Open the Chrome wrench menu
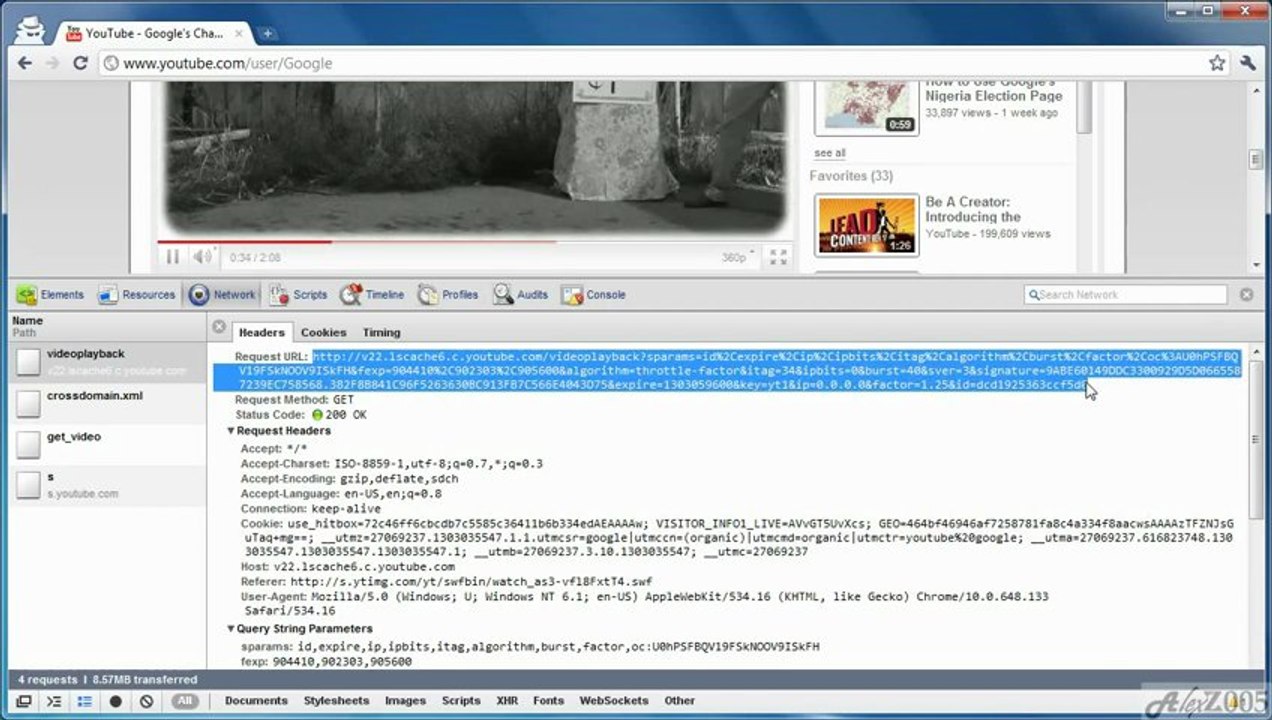The width and height of the screenshot is (1272, 720). [x=1247, y=63]
